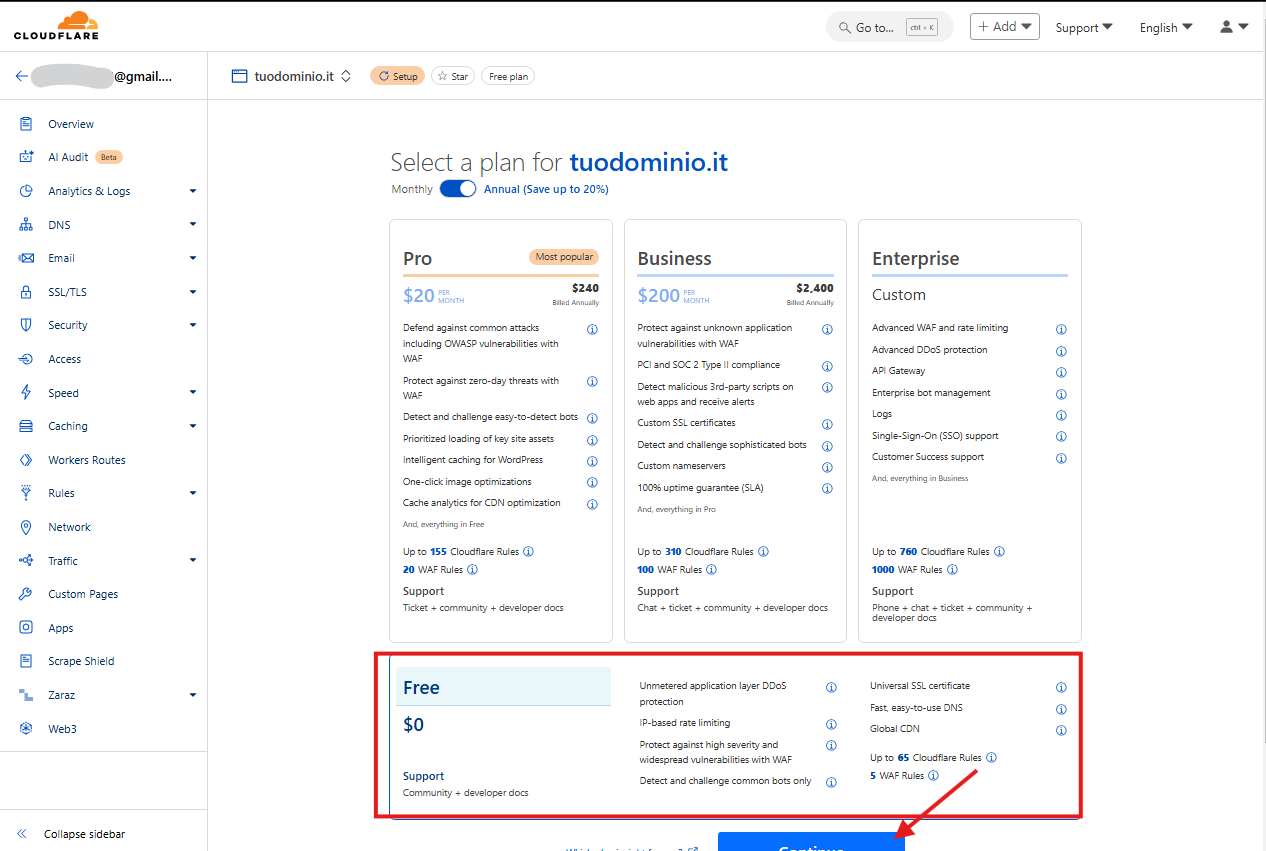Viewport: 1266px width, 851px height.
Task: Click the Custom Pages wrench icon
Action: pos(27,594)
